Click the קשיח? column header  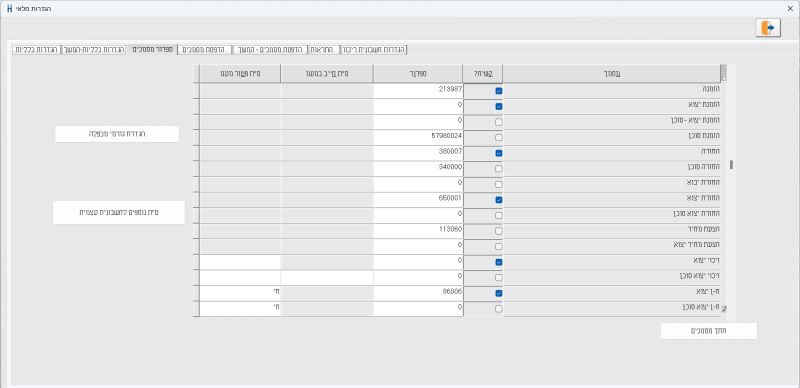483,74
